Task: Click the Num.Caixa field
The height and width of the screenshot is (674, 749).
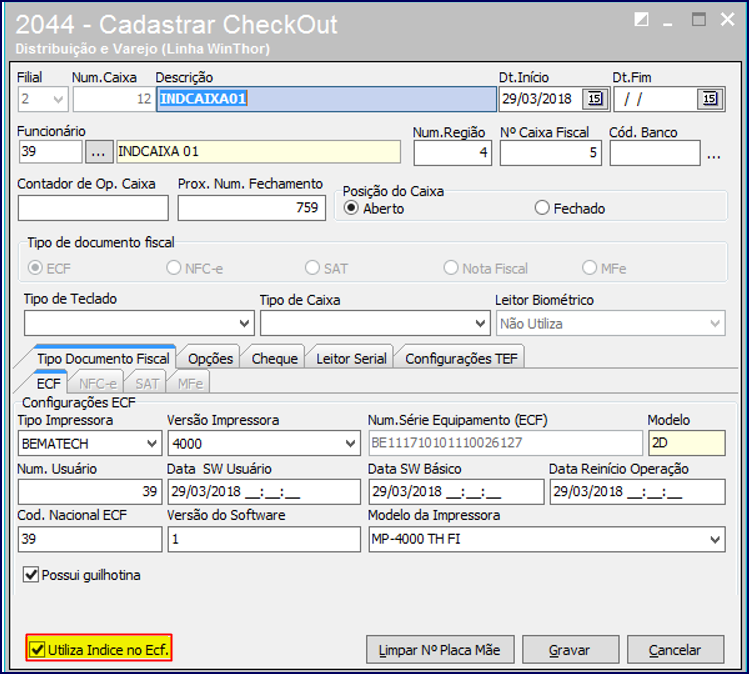Action: (x=113, y=99)
